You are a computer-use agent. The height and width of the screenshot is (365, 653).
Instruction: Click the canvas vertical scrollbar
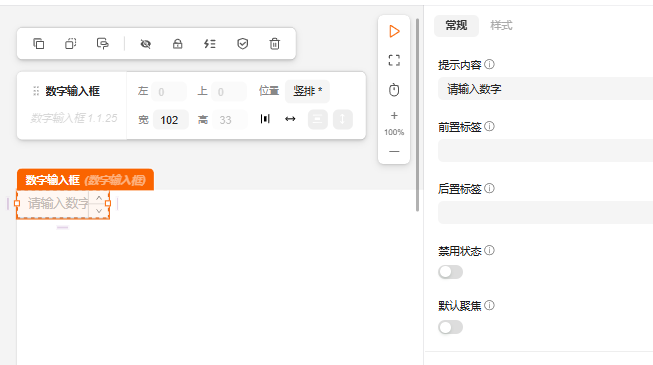click(417, 115)
